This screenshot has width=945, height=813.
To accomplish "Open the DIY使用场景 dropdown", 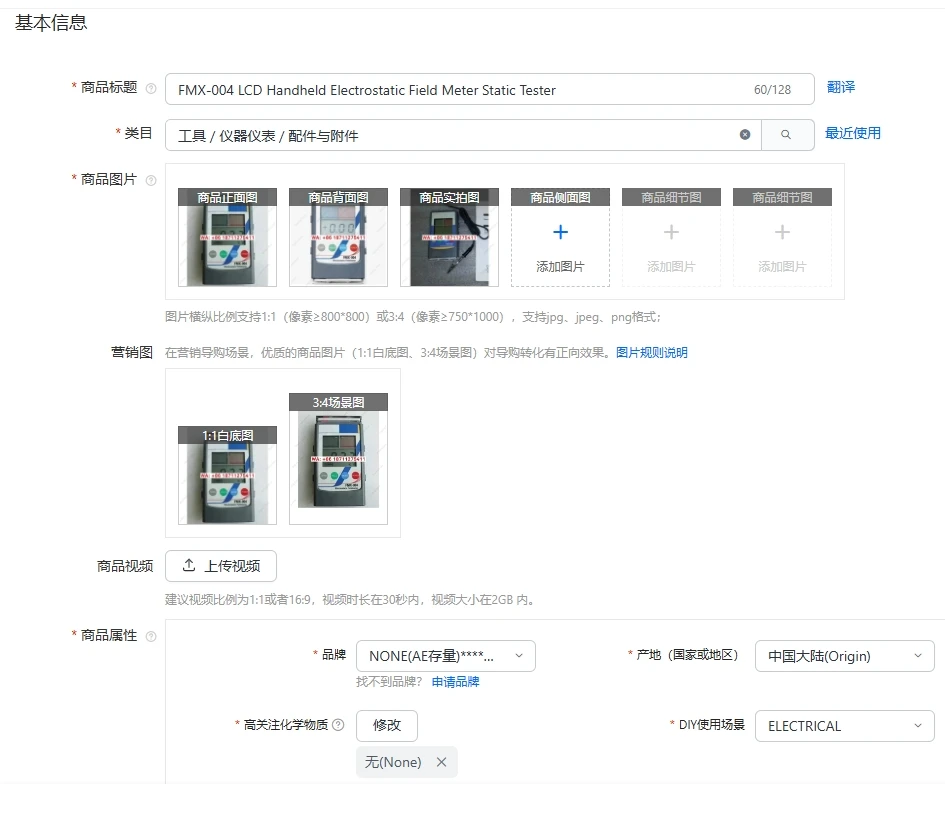I will tap(844, 726).
